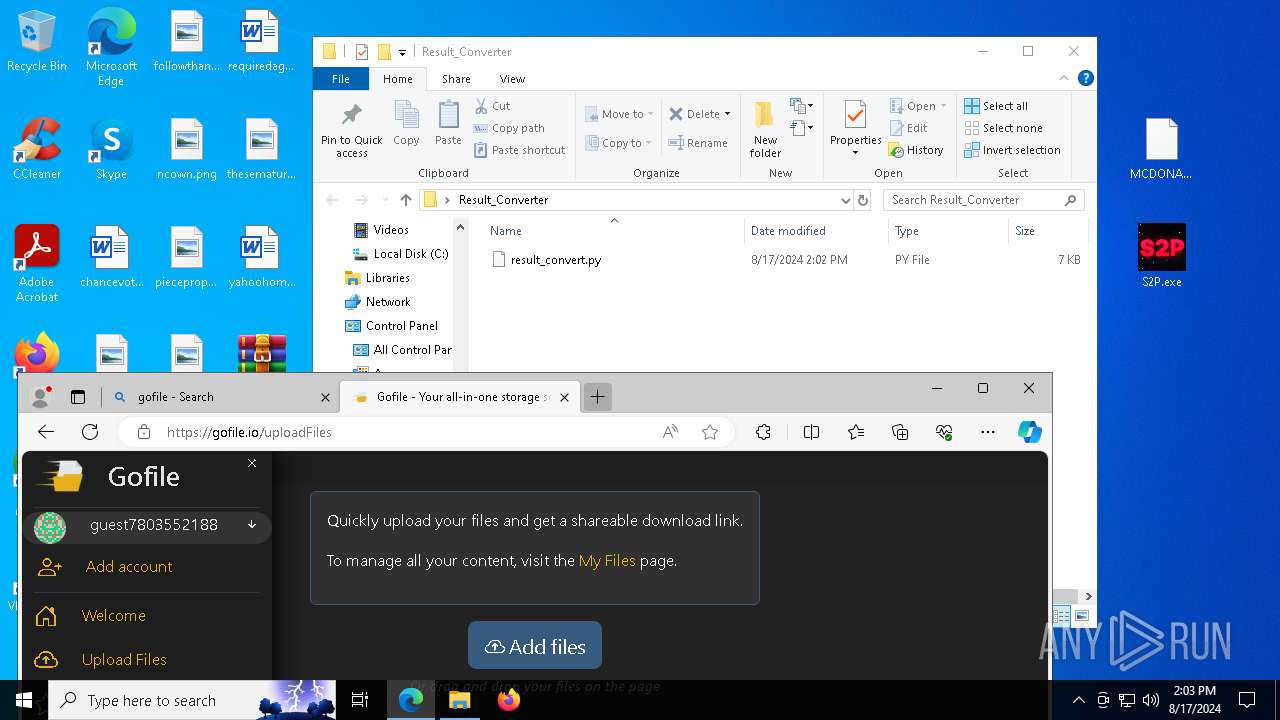This screenshot has width=1280, height=720.
Task: Expand guest7803552188 account dropdown
Action: pyautogui.click(x=252, y=525)
